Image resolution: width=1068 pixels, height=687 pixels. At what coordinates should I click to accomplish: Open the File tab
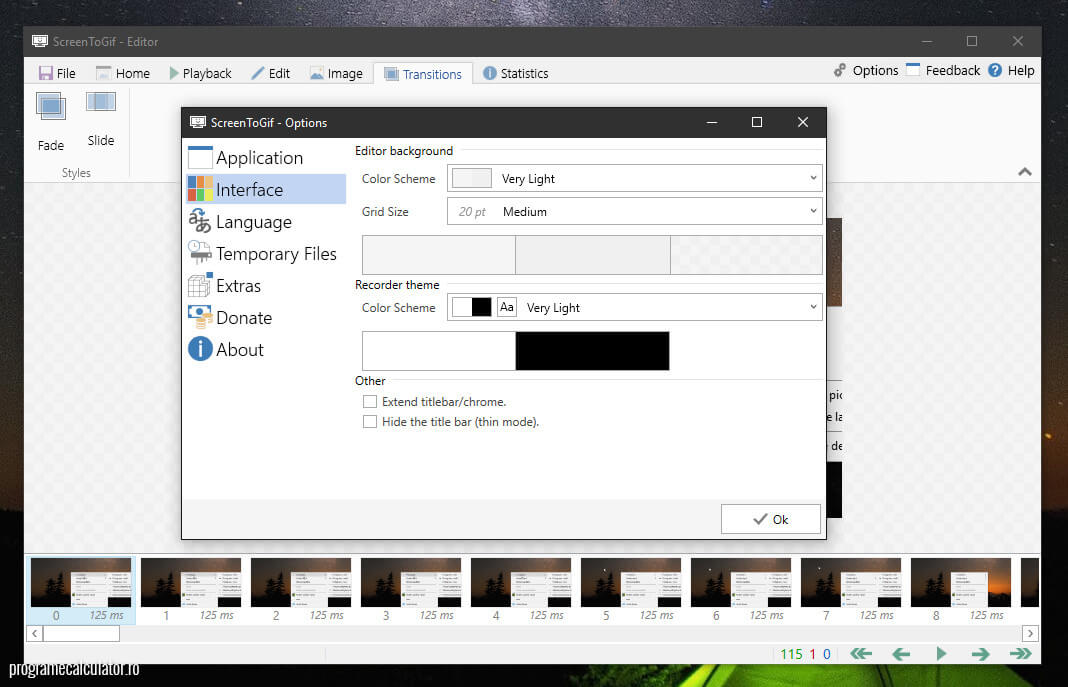tap(57, 73)
